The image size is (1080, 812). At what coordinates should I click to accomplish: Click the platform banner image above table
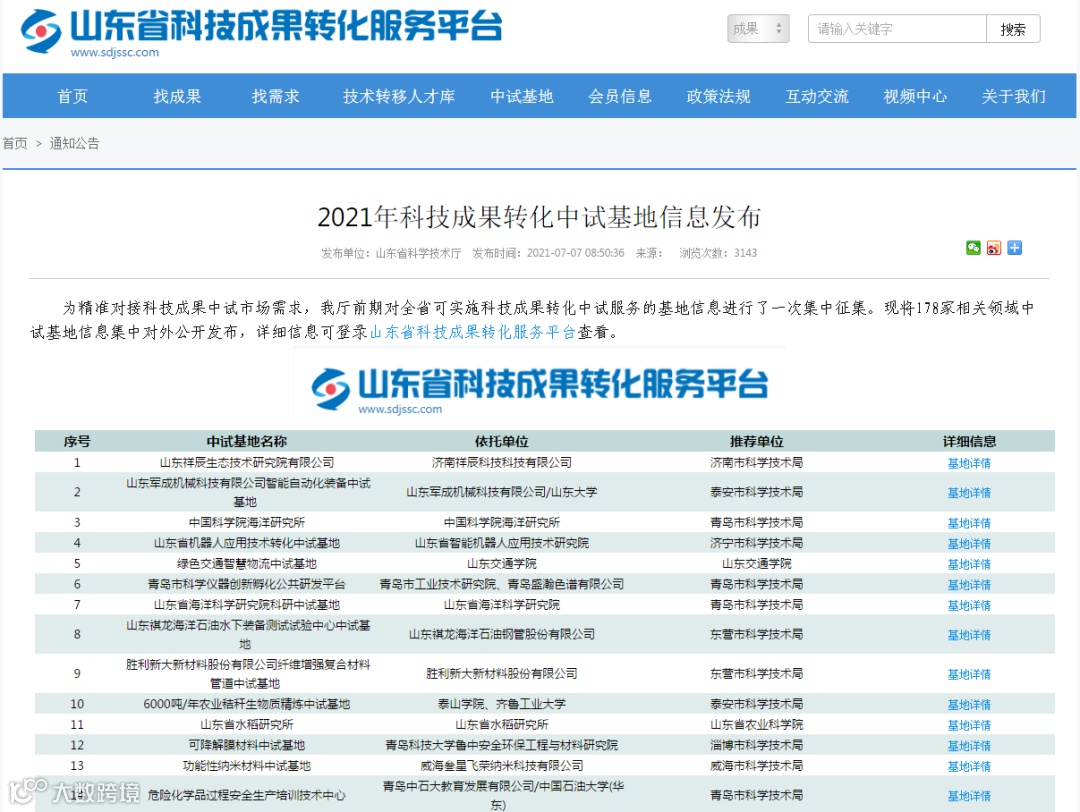coord(539,387)
